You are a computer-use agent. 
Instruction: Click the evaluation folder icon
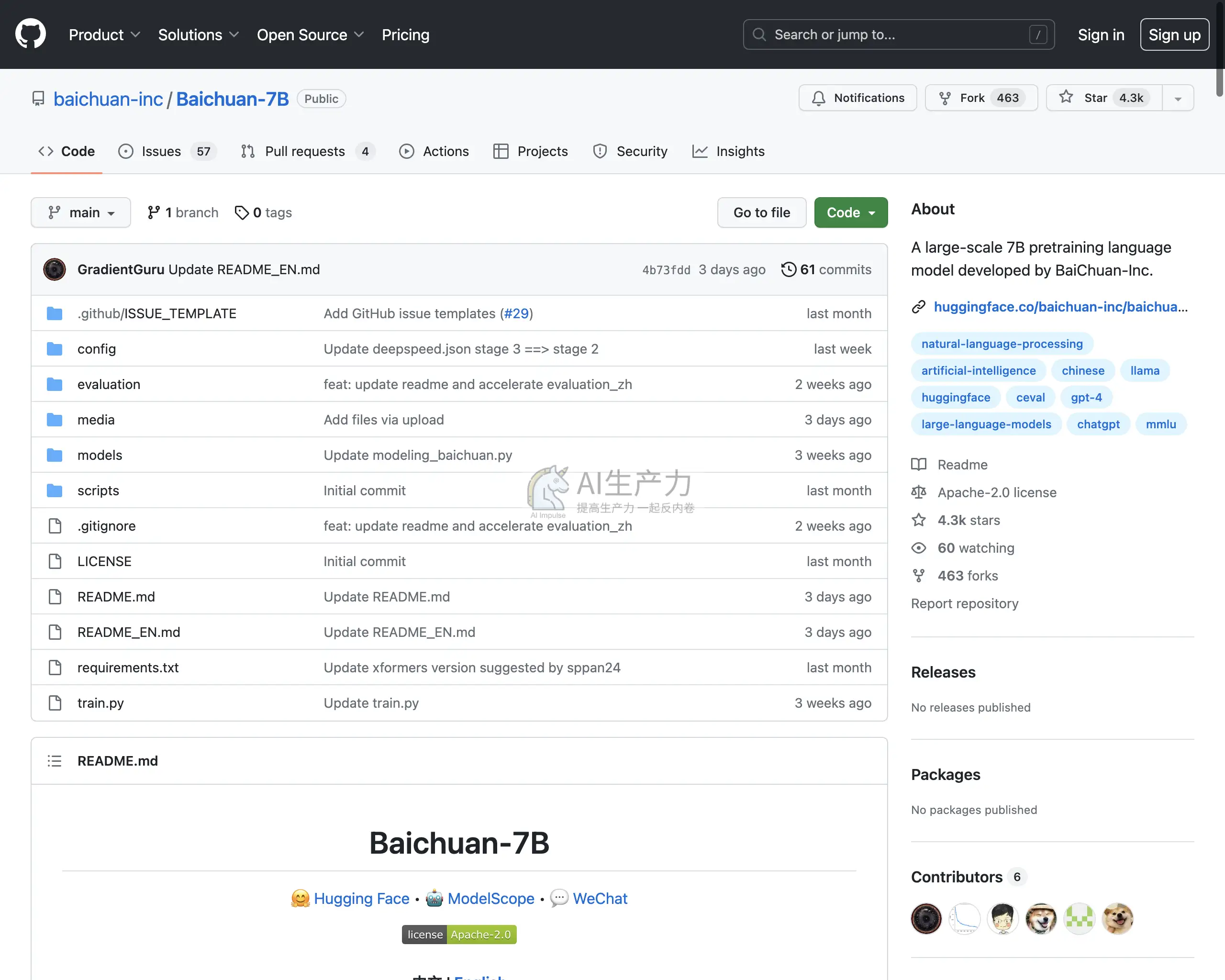click(55, 384)
